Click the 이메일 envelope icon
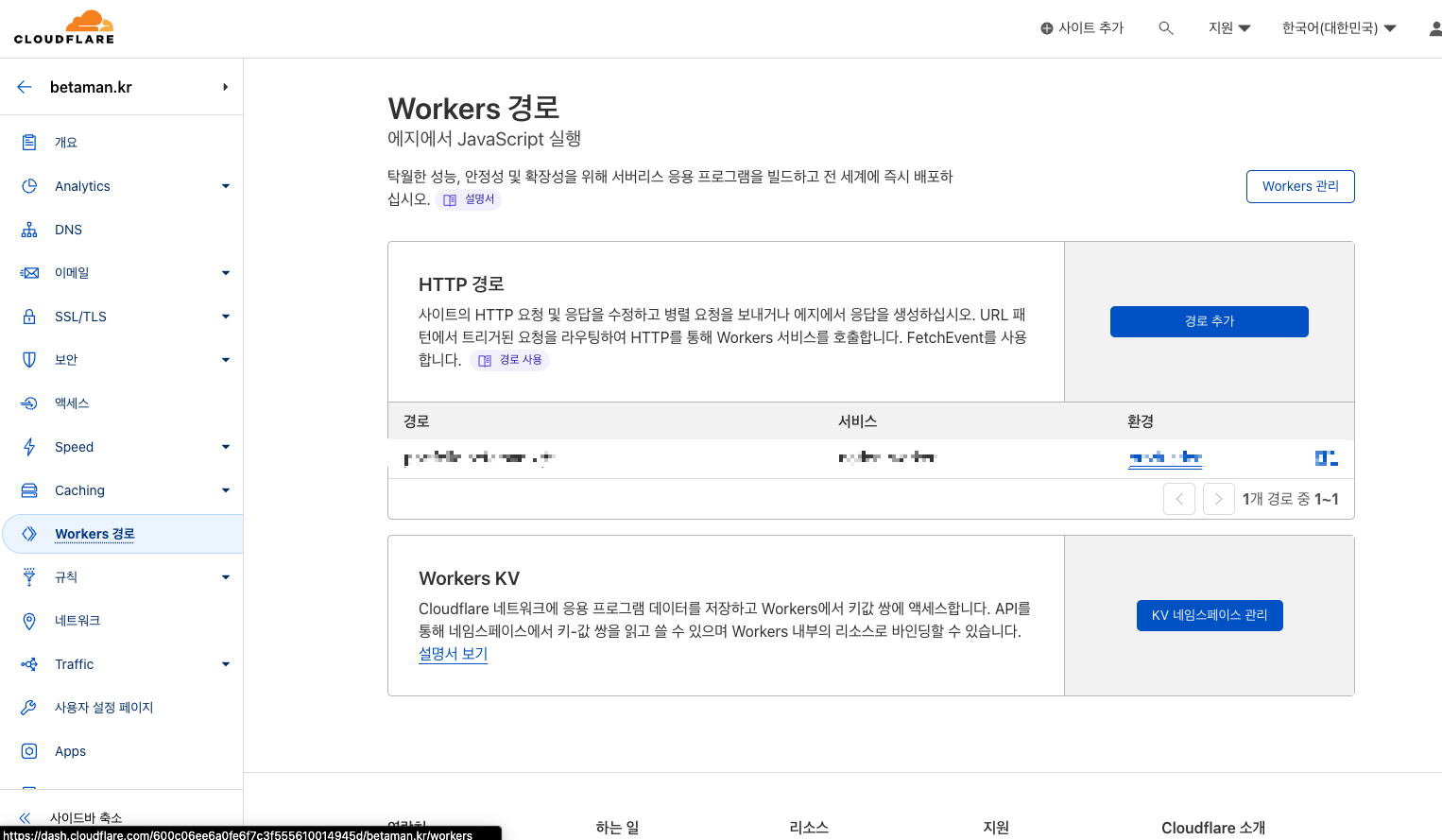The image size is (1442, 840). [29, 273]
